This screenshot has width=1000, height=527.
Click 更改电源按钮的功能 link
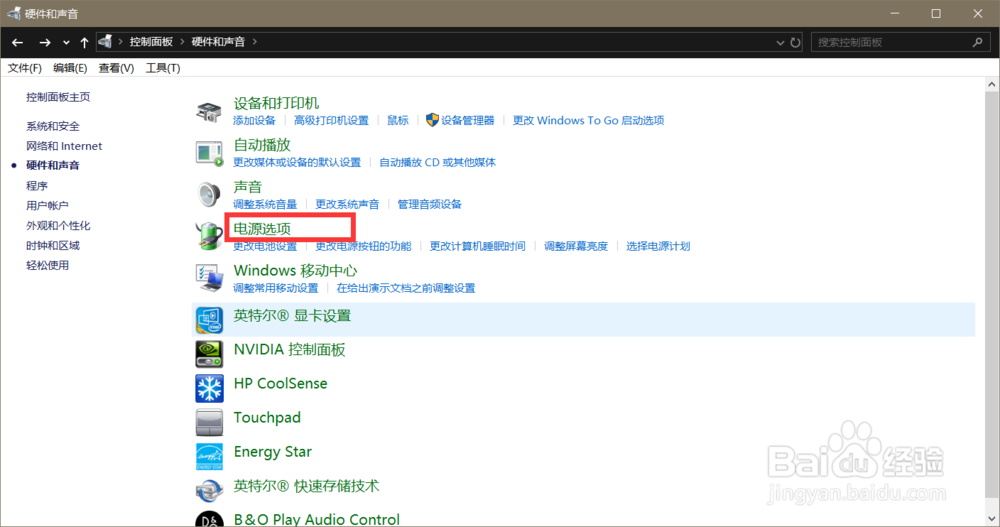click(363, 246)
